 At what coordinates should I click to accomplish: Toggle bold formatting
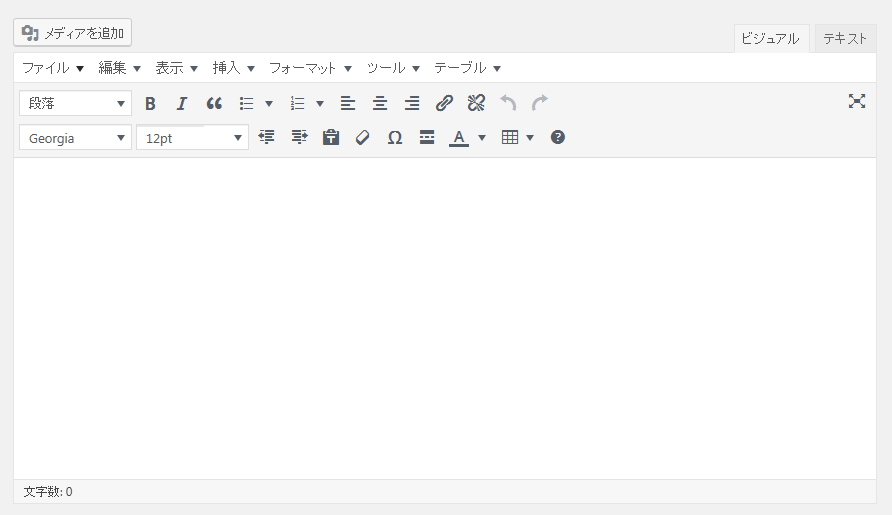click(x=150, y=103)
